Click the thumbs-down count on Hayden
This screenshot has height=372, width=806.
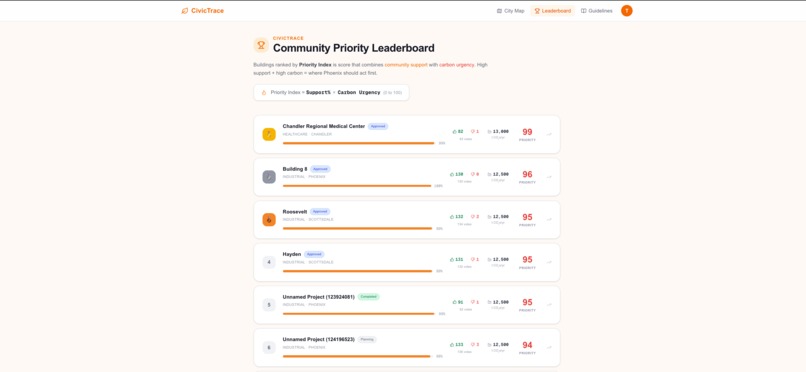(x=475, y=259)
